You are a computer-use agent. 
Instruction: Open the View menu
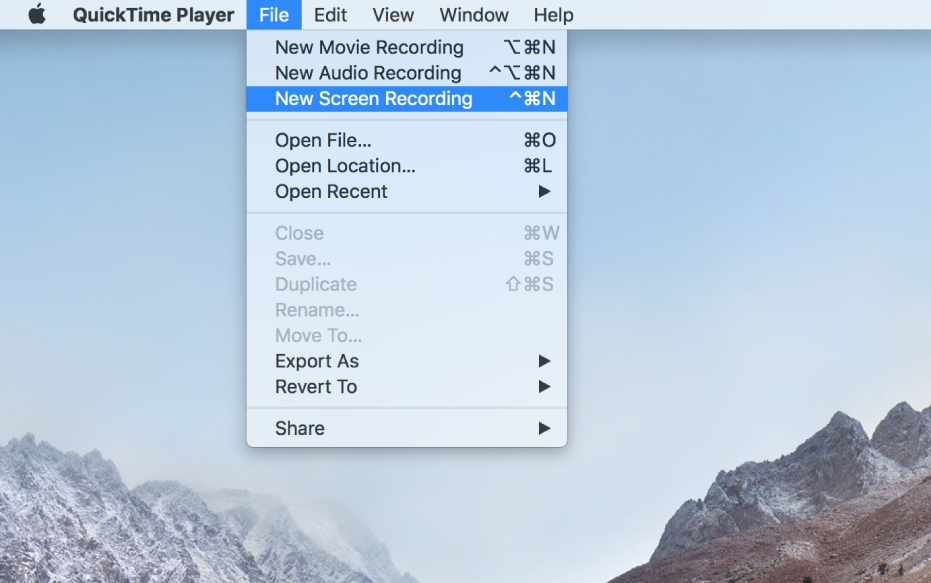tap(393, 15)
